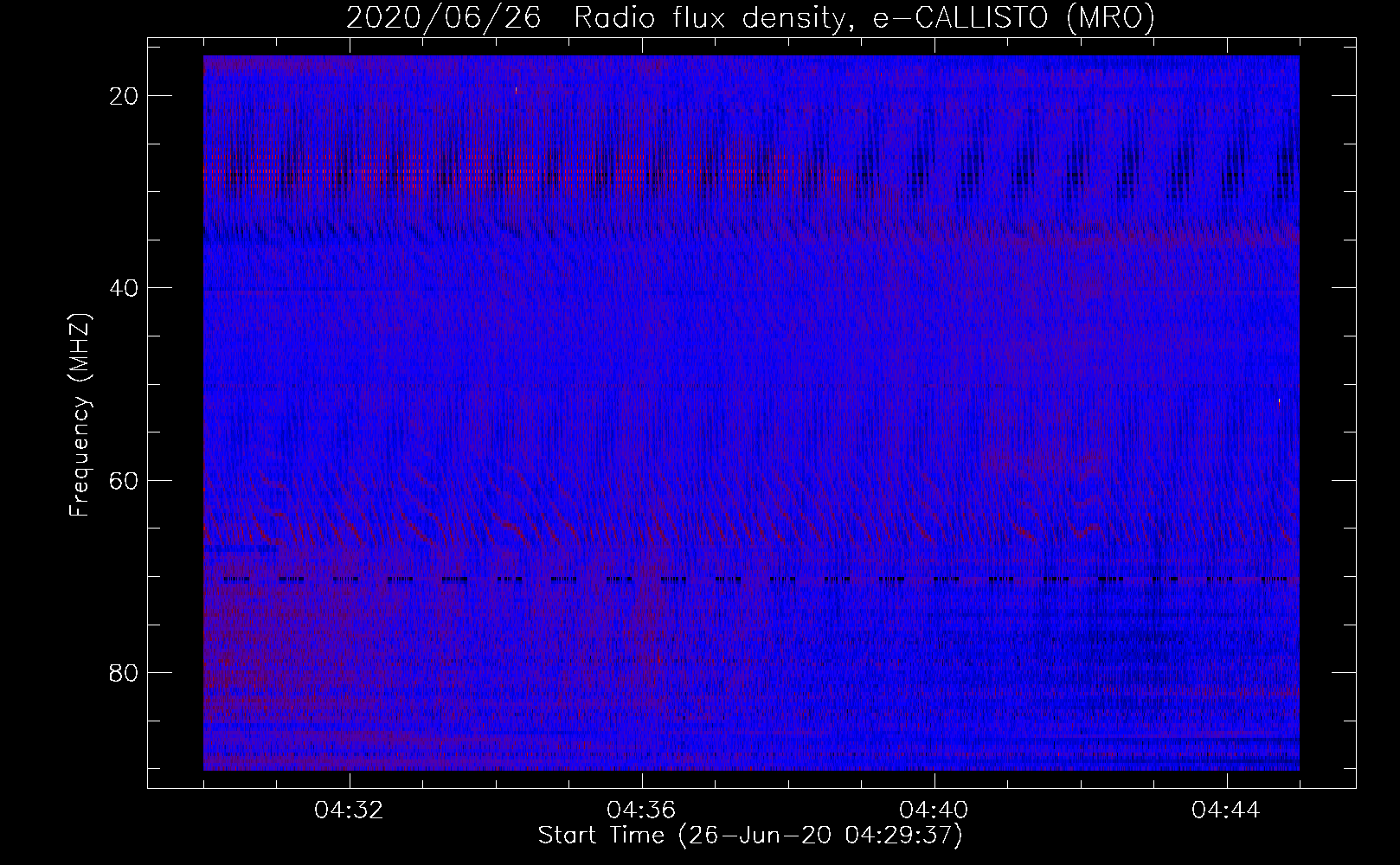This screenshot has height=865, width=1400.
Task: Click the 'Frequency (MHZ)' axis label
Action: coord(80,414)
